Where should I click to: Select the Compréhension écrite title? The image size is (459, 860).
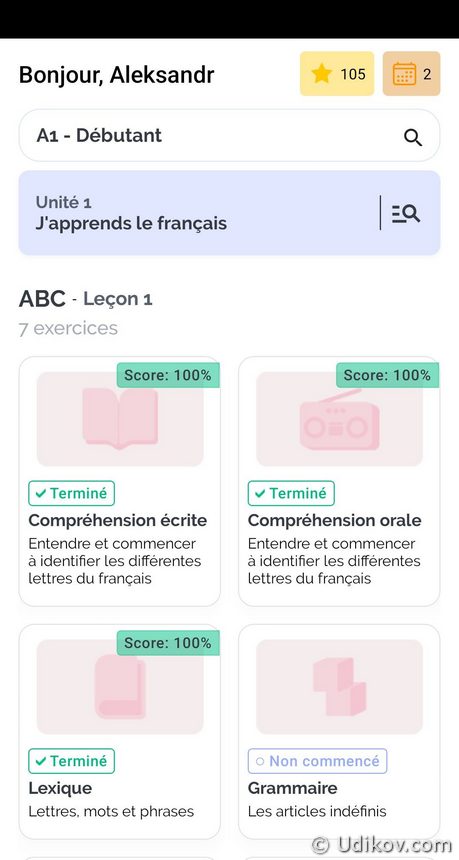[x=118, y=520]
